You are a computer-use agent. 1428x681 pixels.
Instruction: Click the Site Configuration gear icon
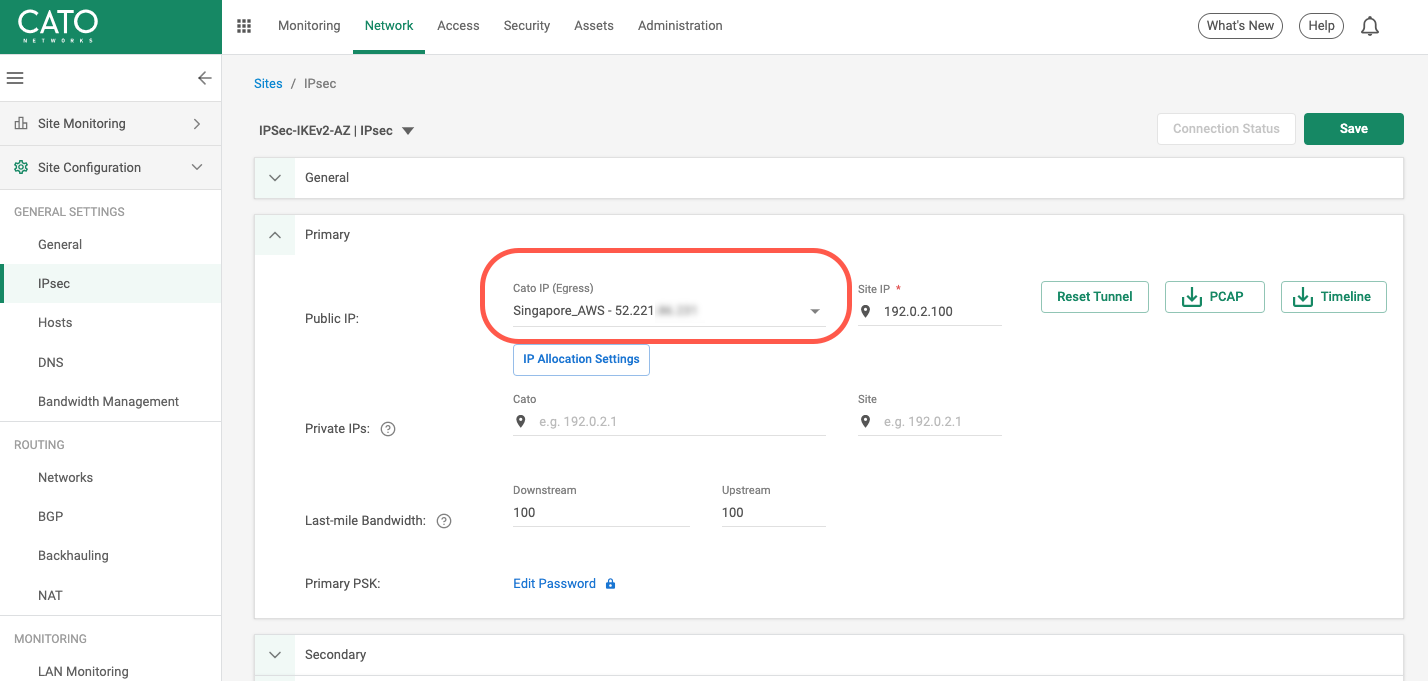(20, 167)
